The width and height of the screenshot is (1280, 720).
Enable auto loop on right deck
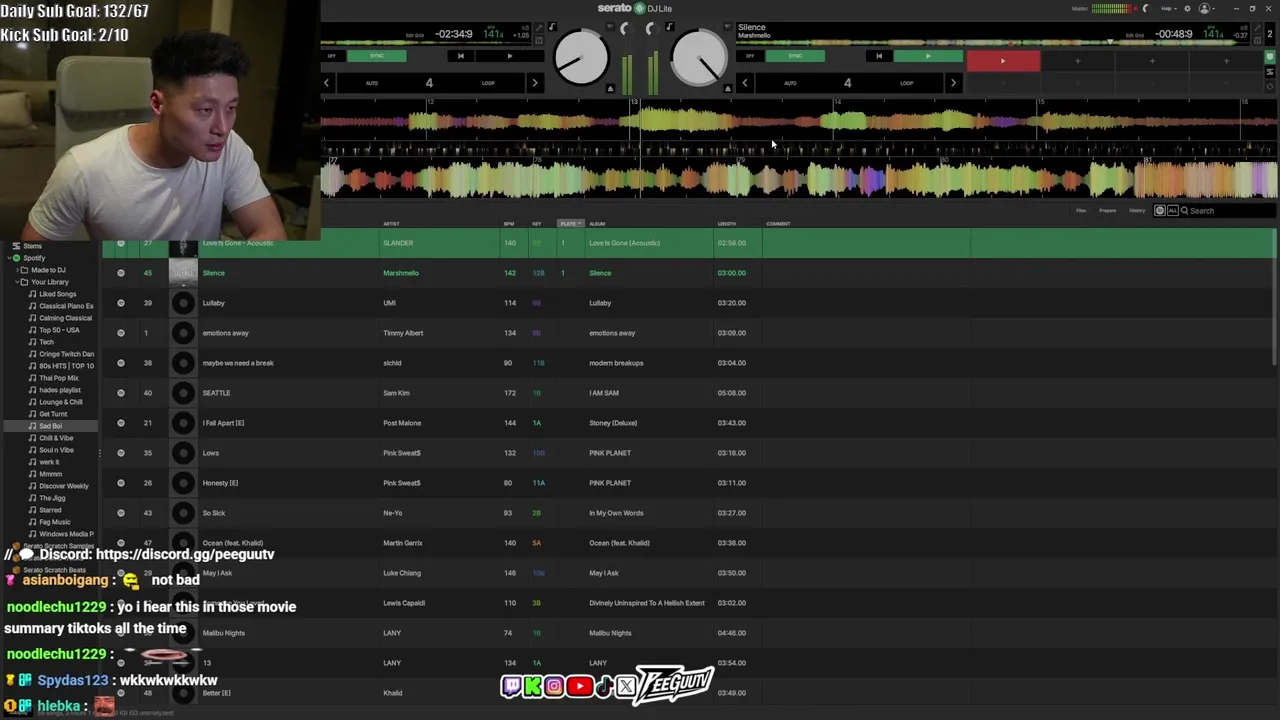(x=790, y=83)
